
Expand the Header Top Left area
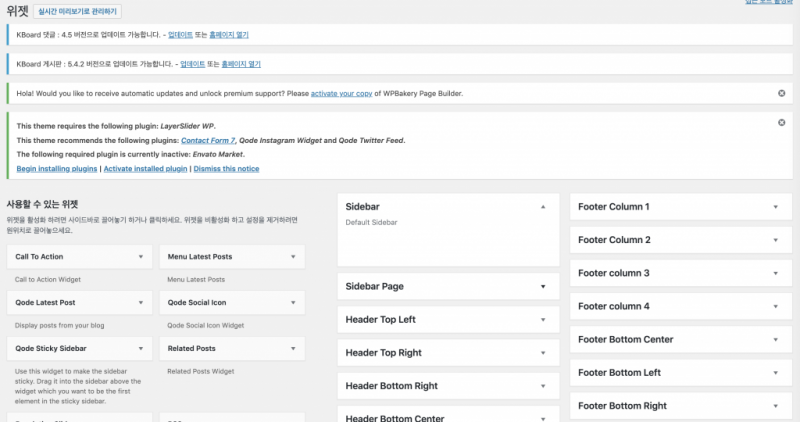pyautogui.click(x=543, y=320)
